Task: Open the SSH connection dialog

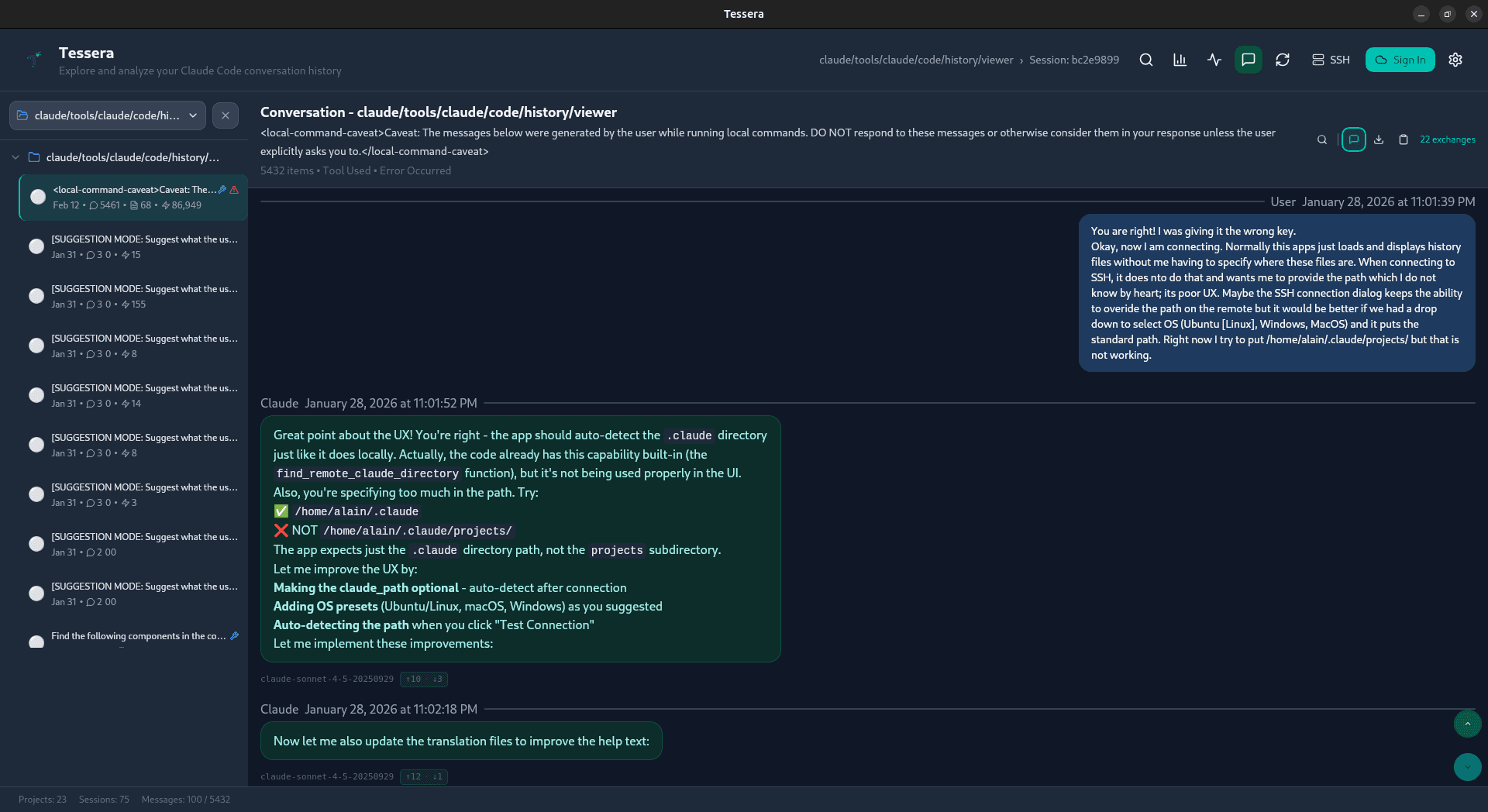Action: tap(1331, 60)
